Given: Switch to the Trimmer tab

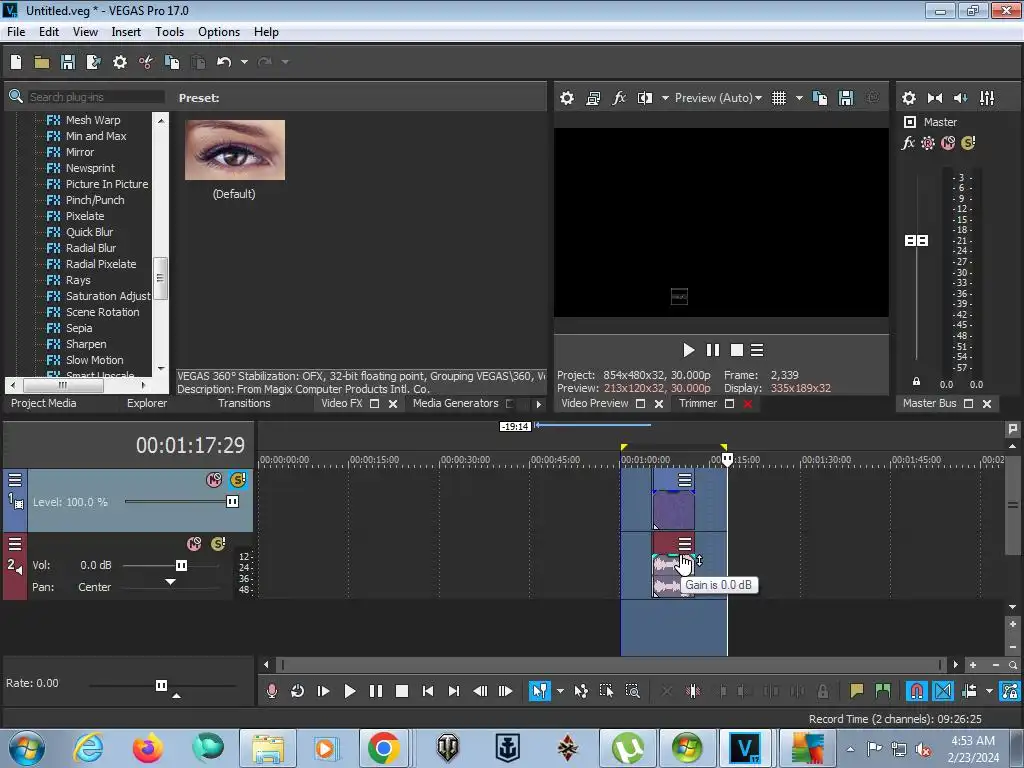Looking at the screenshot, I should (697, 404).
